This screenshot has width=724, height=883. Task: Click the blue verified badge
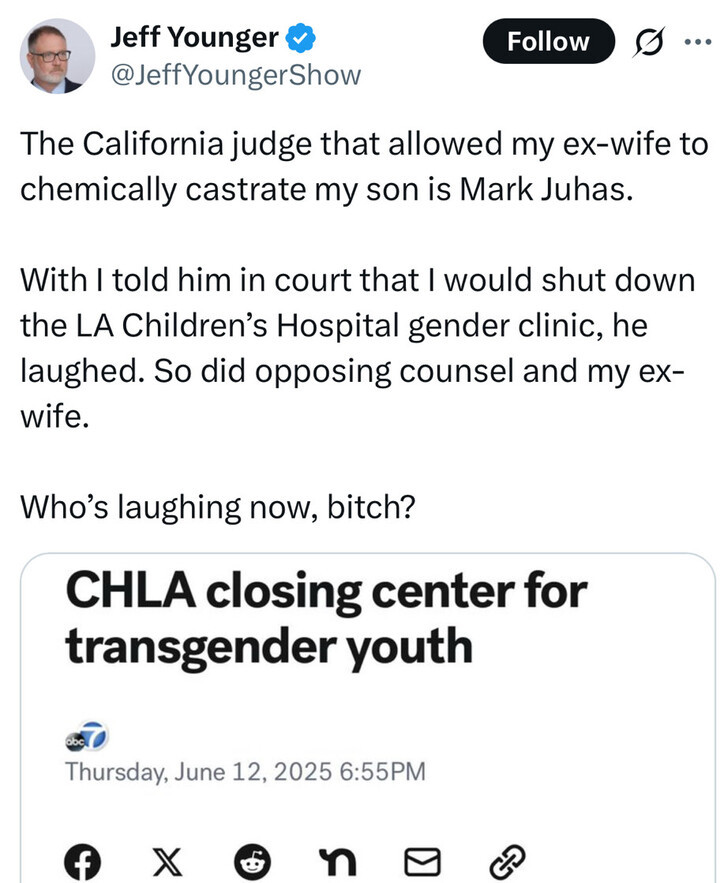click(x=300, y=39)
